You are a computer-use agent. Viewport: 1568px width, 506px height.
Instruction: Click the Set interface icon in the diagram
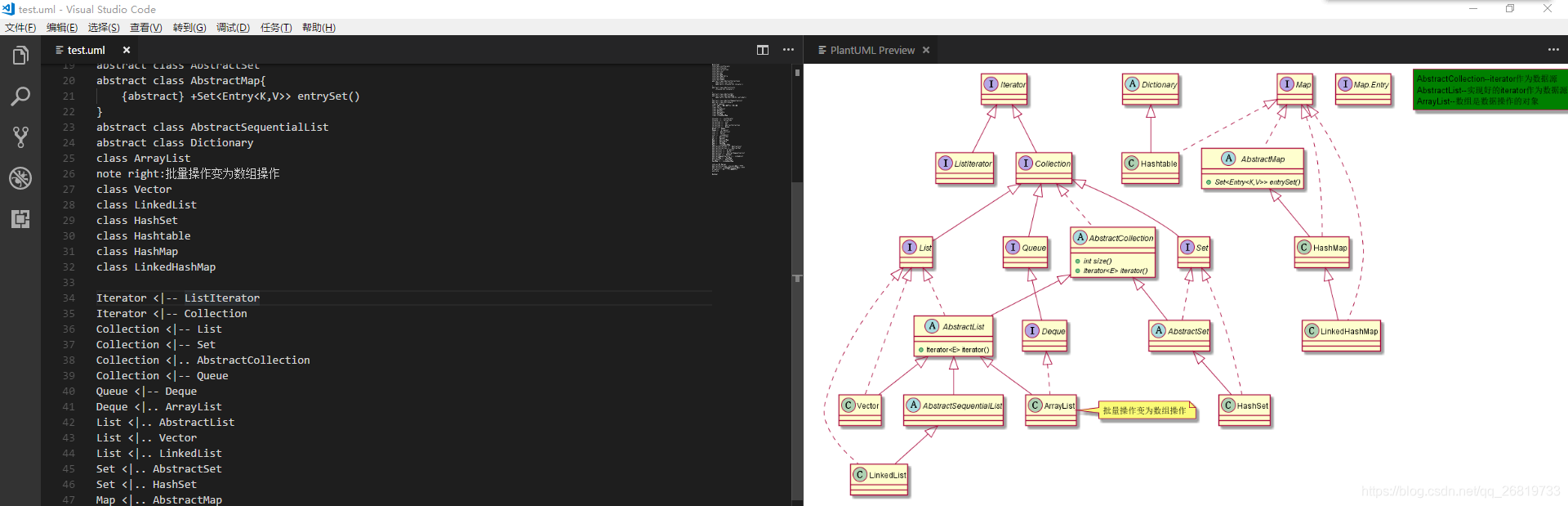[1187, 247]
